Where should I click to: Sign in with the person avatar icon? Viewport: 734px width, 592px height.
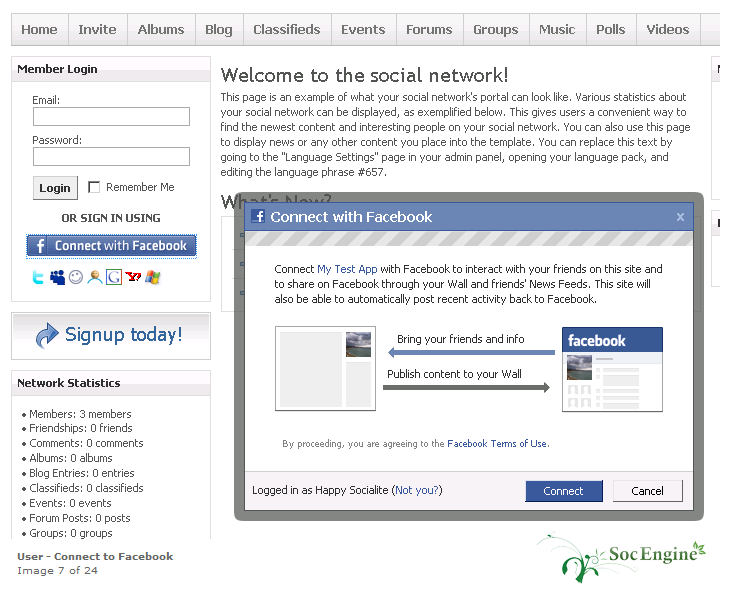pos(95,278)
